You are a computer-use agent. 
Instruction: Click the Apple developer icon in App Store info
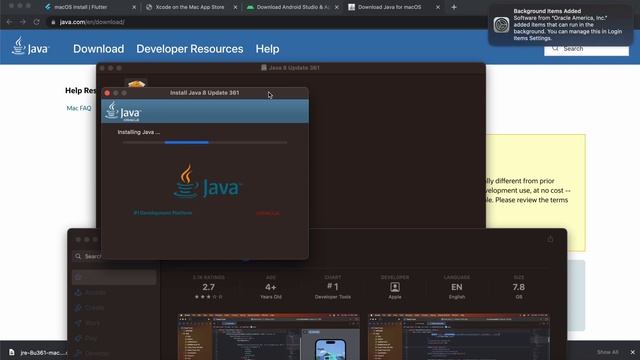click(x=395, y=287)
